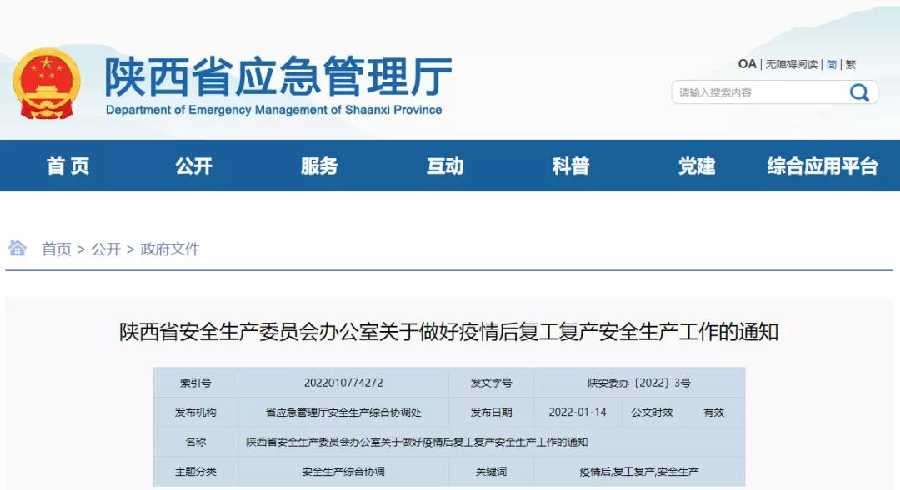Click 政府文件 in the breadcrumb

170,249
